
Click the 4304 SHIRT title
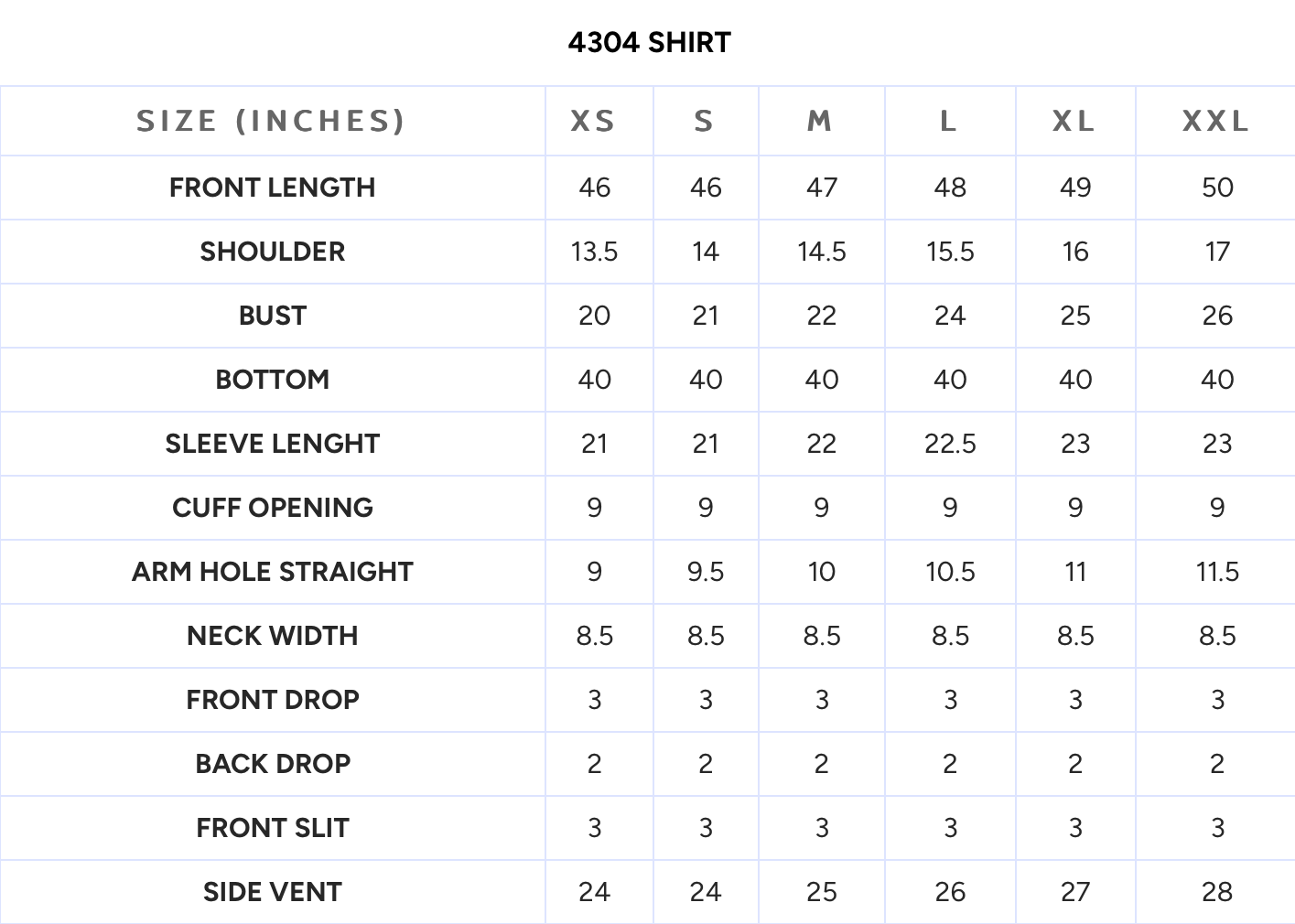pyautogui.click(x=648, y=42)
